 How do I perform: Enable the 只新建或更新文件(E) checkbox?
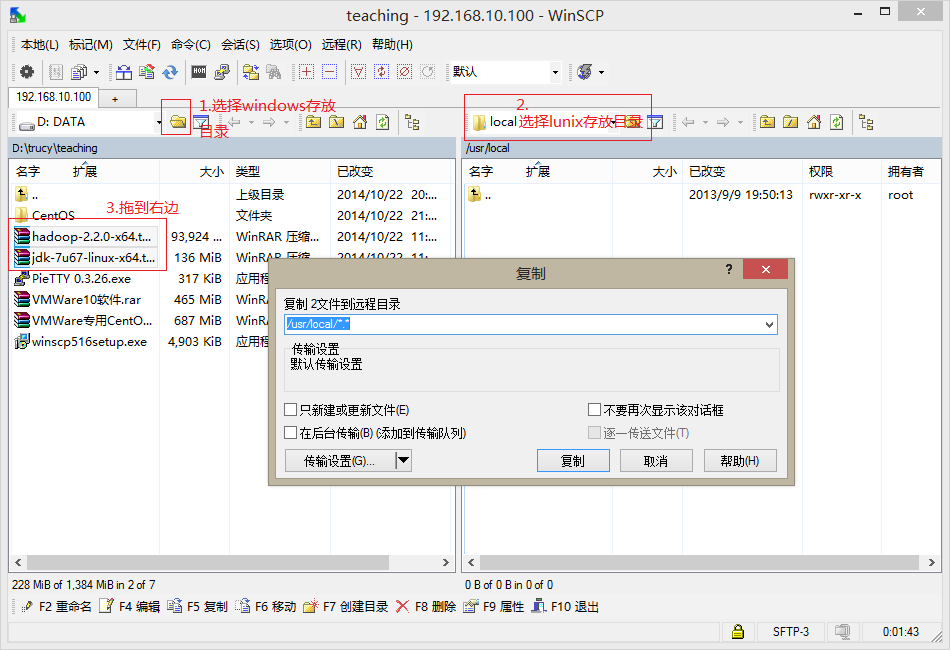click(x=290, y=410)
